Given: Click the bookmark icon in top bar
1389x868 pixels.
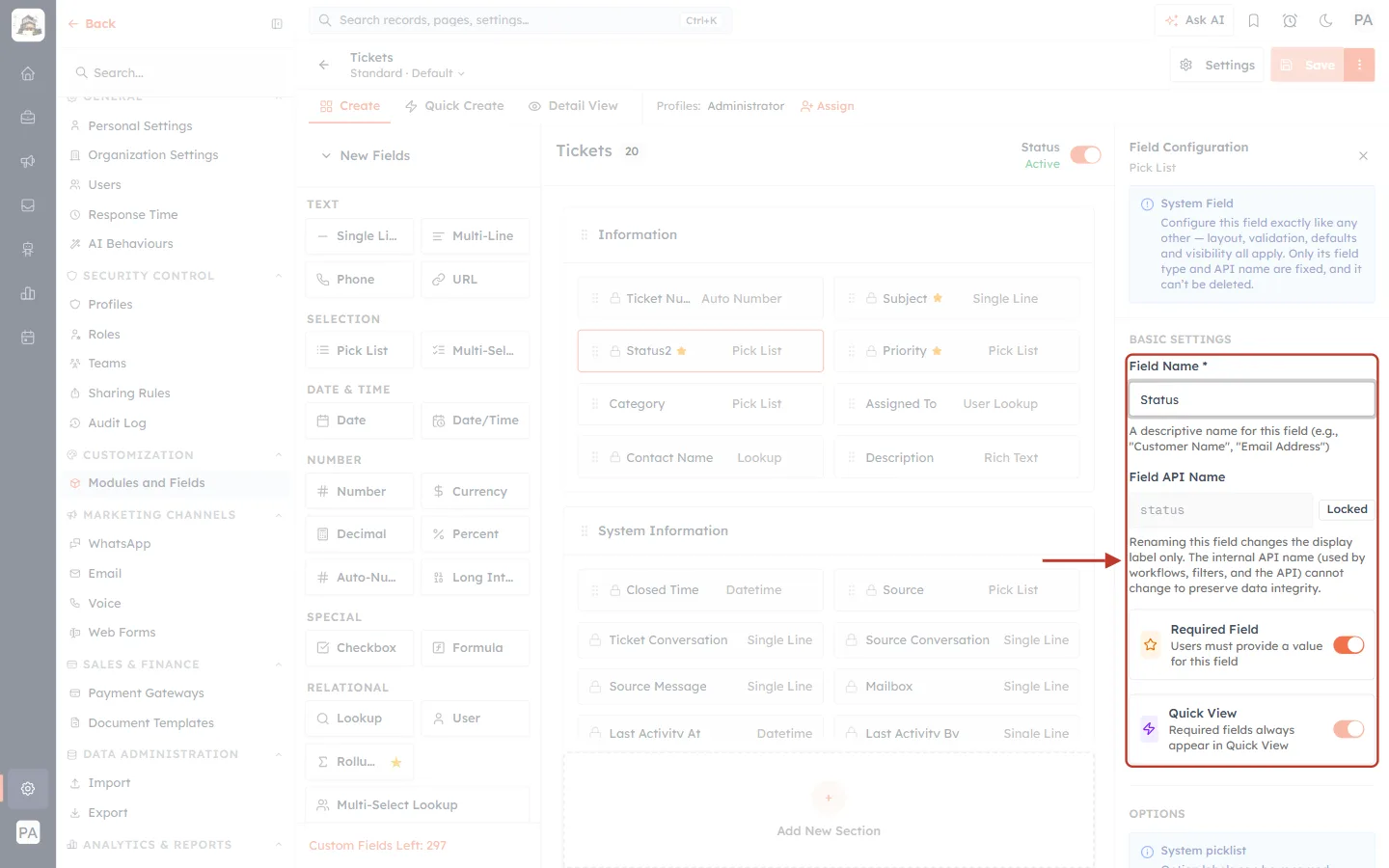Looking at the screenshot, I should click(x=1254, y=20).
